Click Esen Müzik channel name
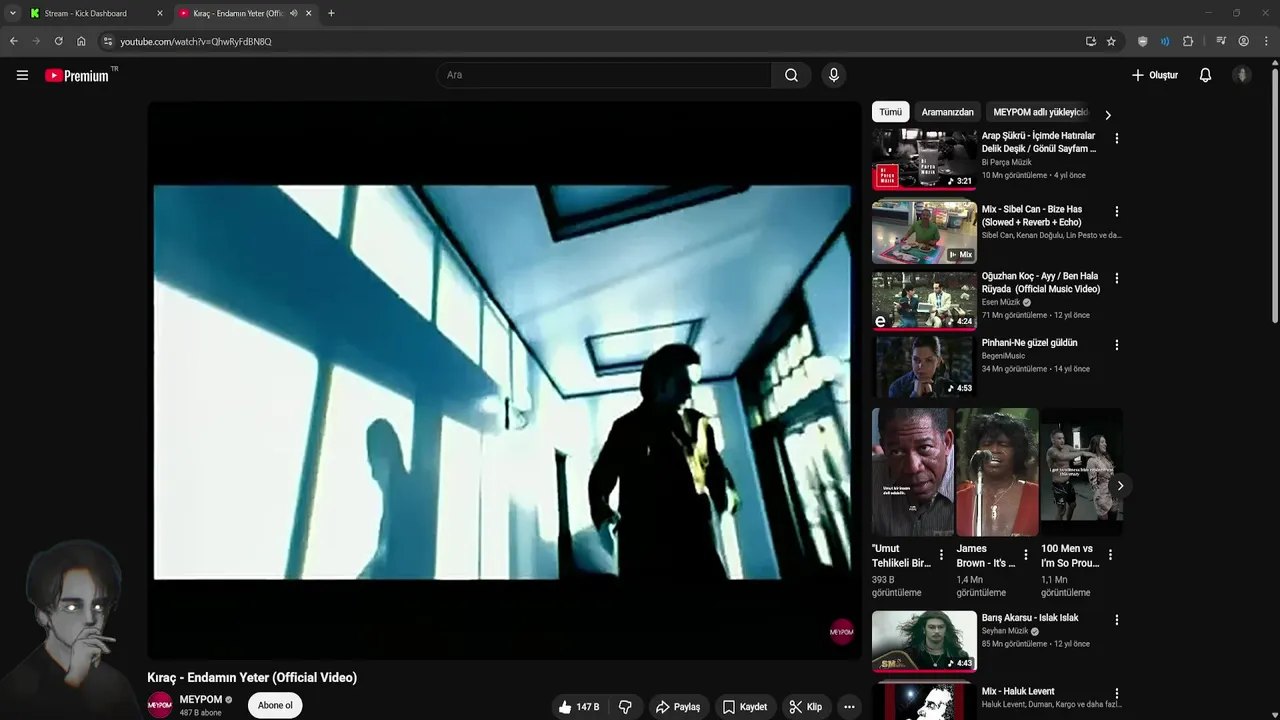 point(1001,302)
